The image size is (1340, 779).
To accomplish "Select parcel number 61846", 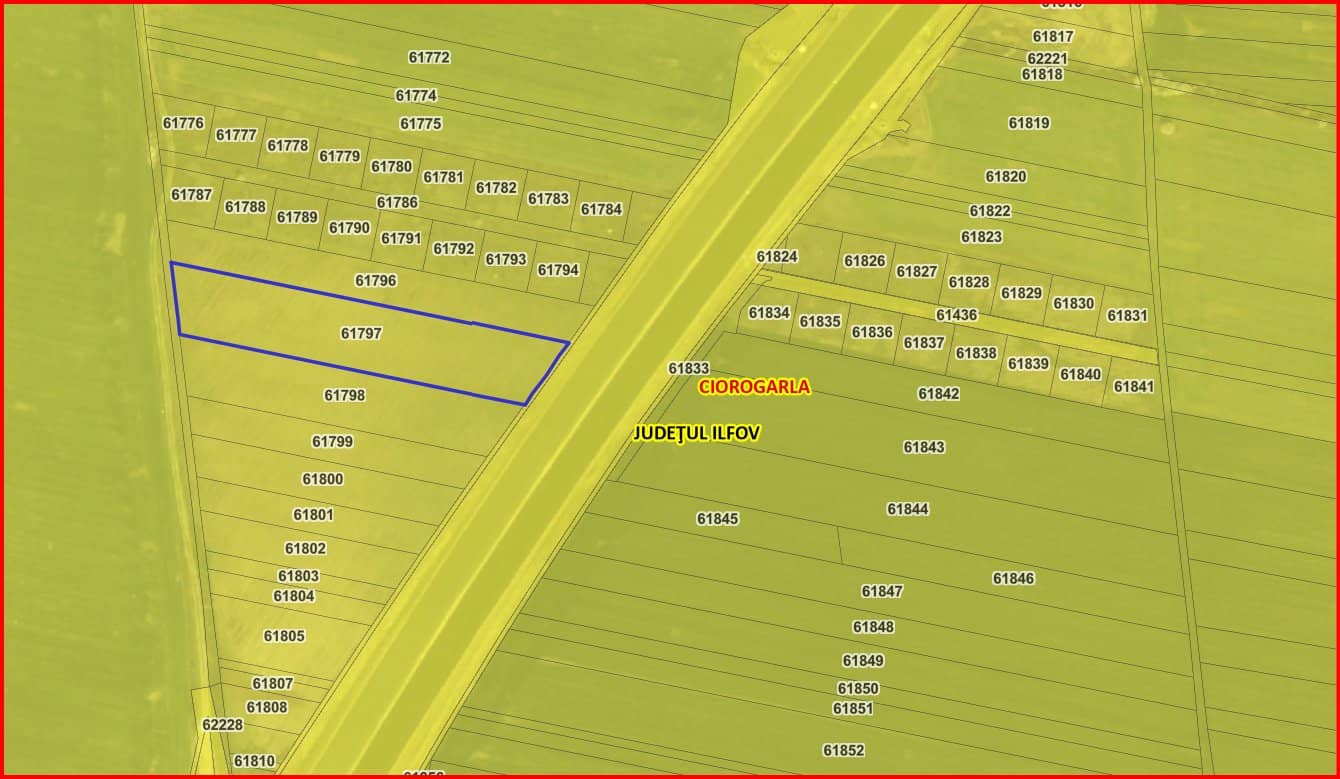I will (1013, 578).
